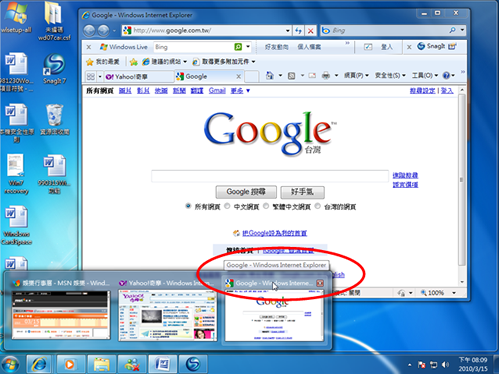This screenshot has height=374, width=499.
Task: Click the green Windows Live search button
Action: click(x=238, y=47)
